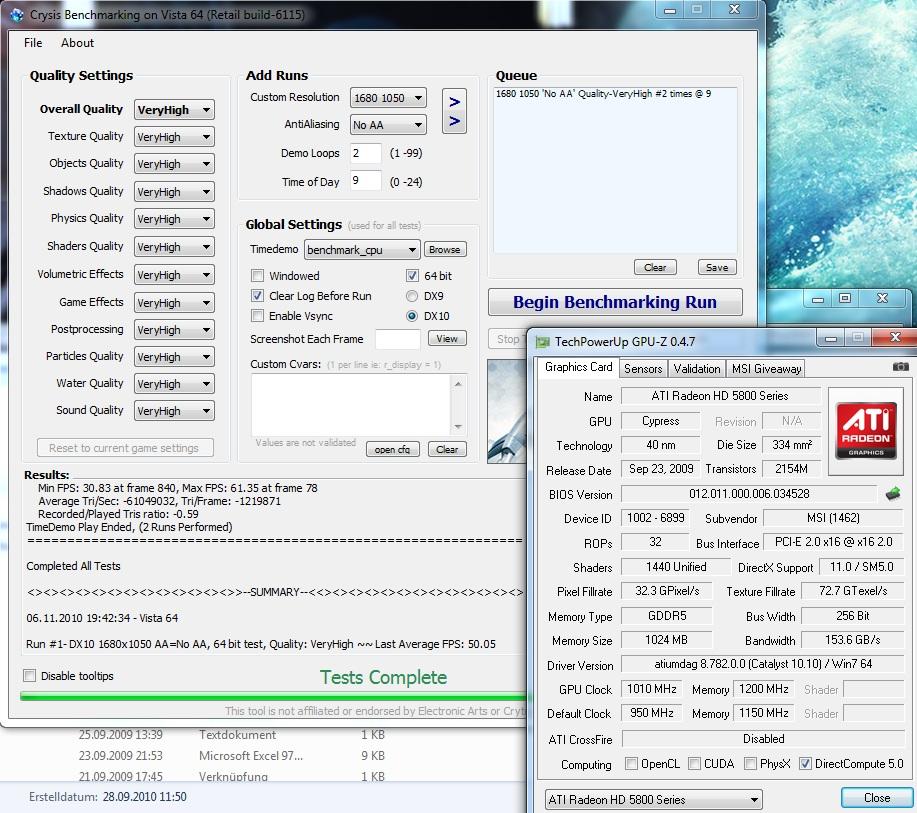Screen dimensions: 917x813
Task: Expand the Water Quality dropdown
Action: (174, 384)
